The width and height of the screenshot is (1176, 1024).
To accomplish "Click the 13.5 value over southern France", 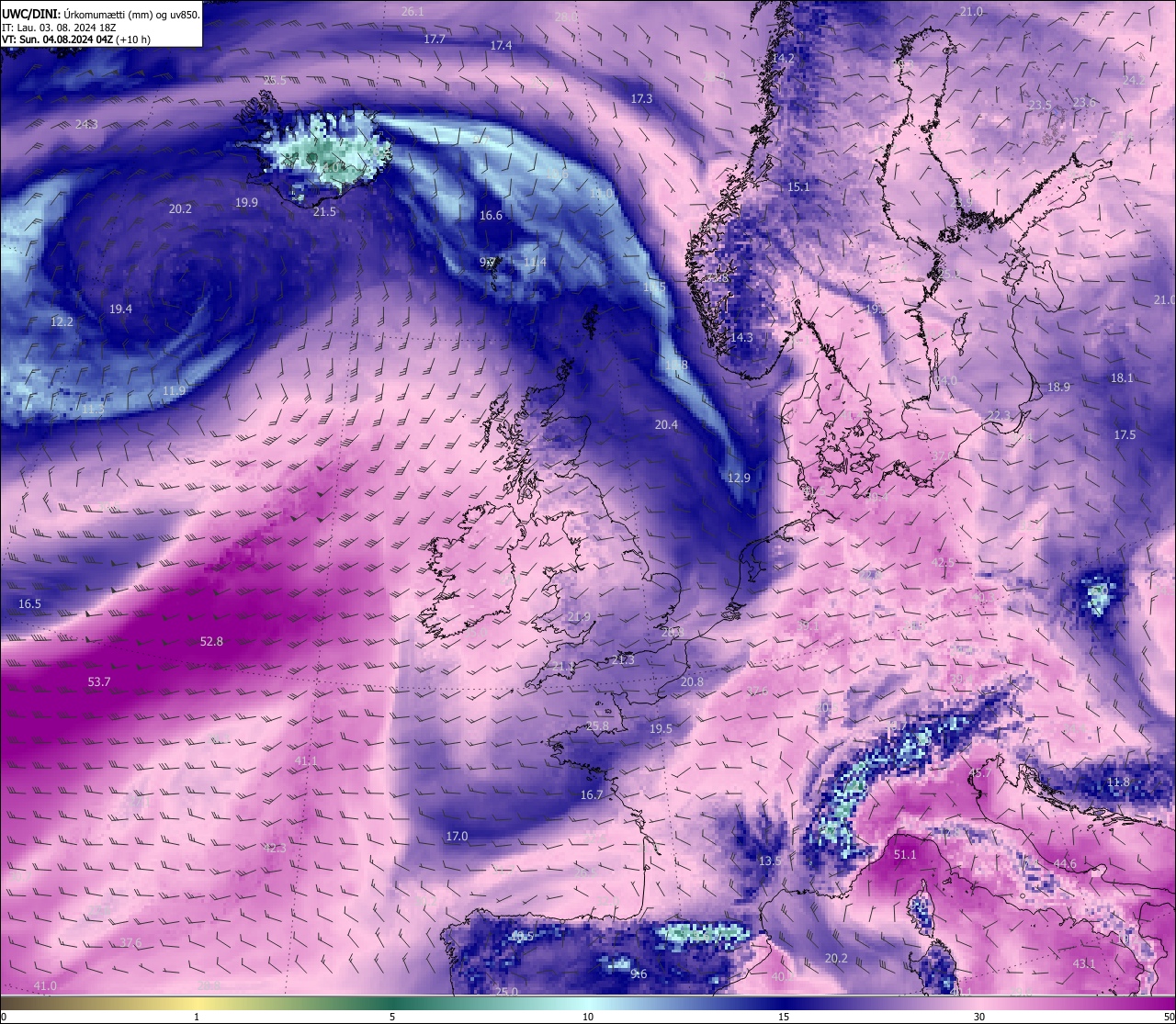I will coord(770,861).
